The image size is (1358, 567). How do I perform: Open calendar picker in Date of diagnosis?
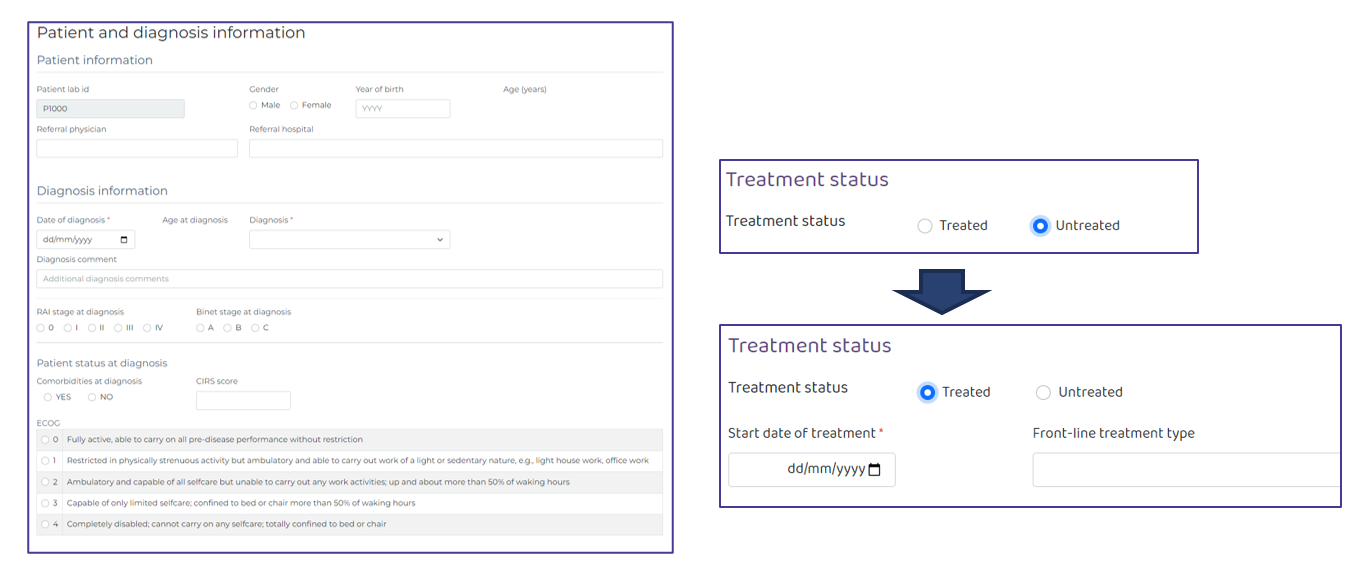pyautogui.click(x=124, y=240)
